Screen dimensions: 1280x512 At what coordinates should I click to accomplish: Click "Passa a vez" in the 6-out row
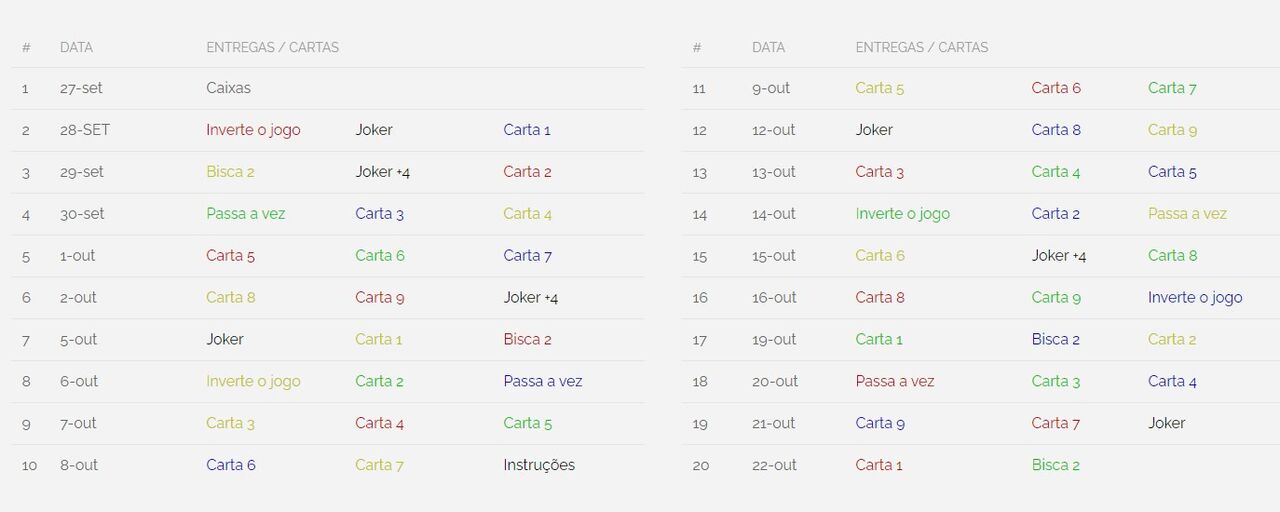coord(543,382)
